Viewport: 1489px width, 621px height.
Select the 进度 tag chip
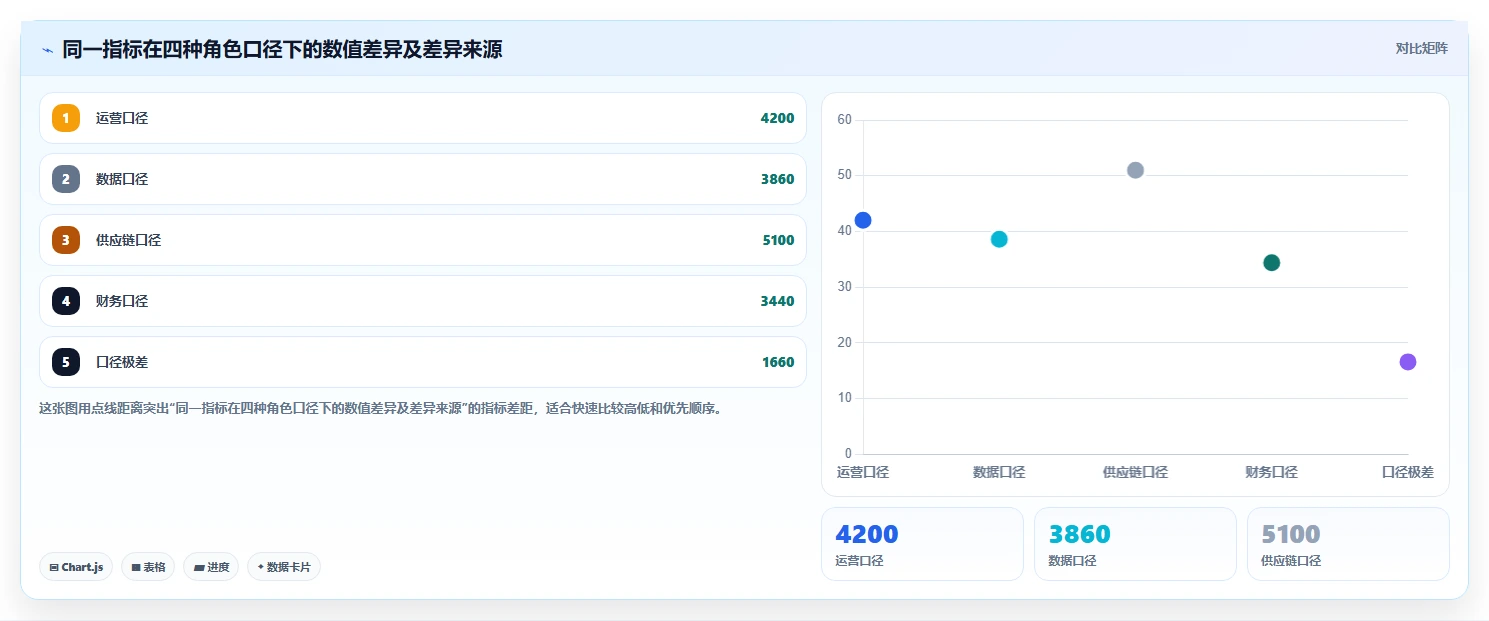211,567
